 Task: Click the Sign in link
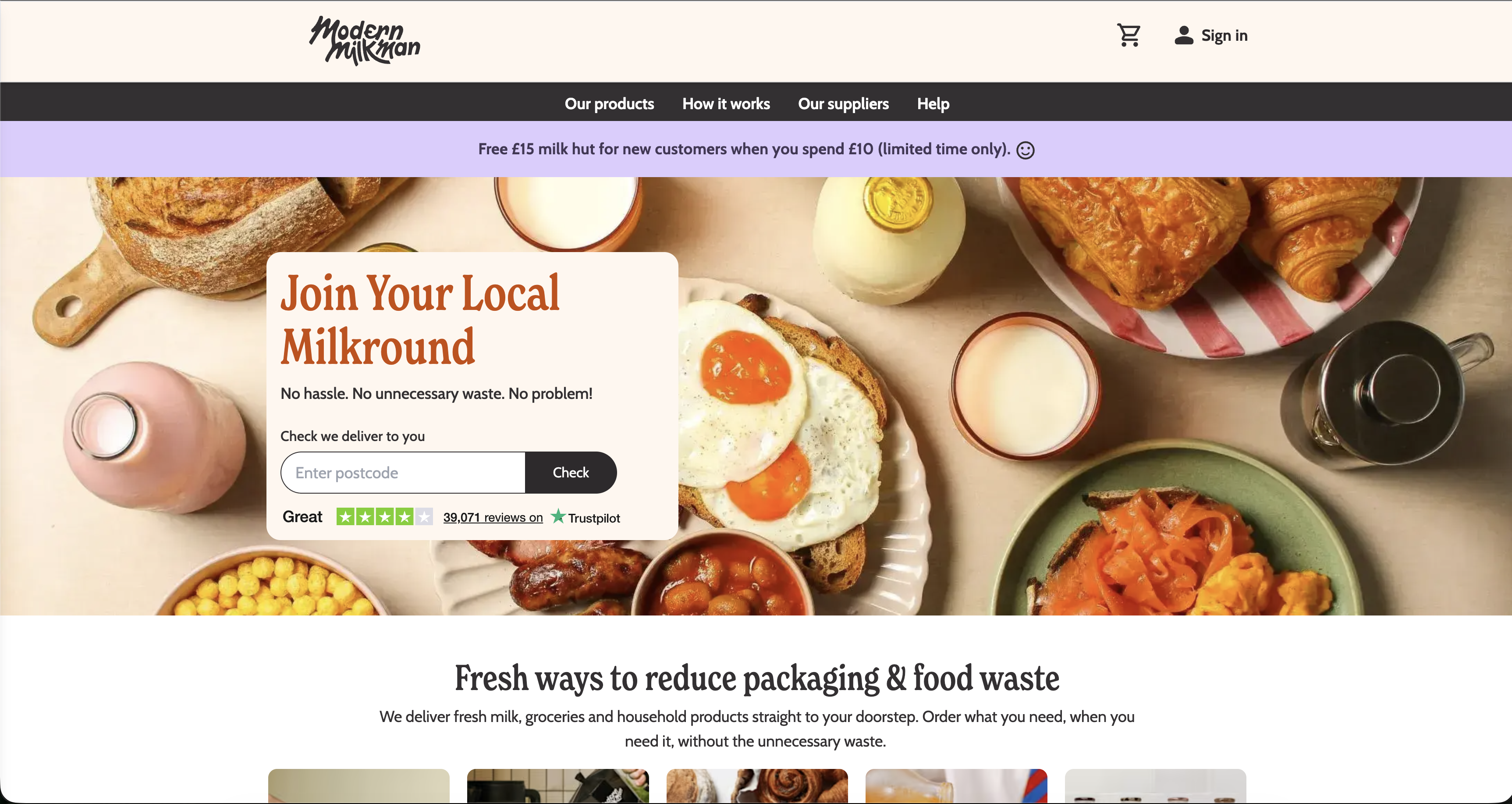pyautogui.click(x=1224, y=35)
